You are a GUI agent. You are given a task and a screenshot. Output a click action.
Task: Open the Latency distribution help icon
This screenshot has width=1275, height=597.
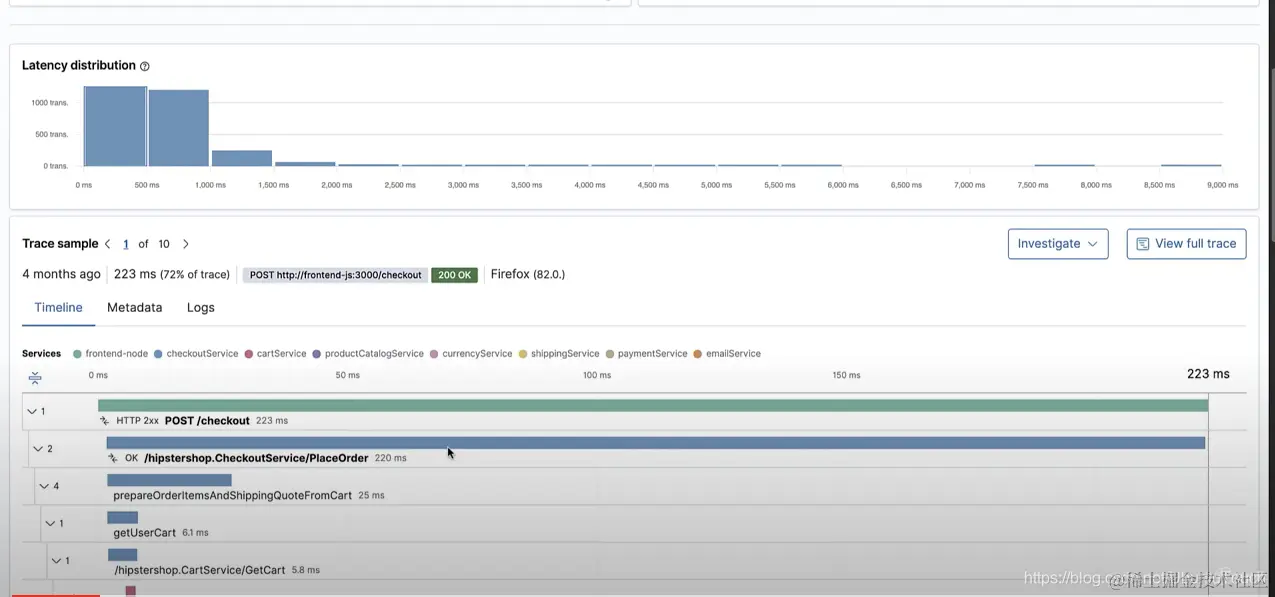[x=145, y=66]
